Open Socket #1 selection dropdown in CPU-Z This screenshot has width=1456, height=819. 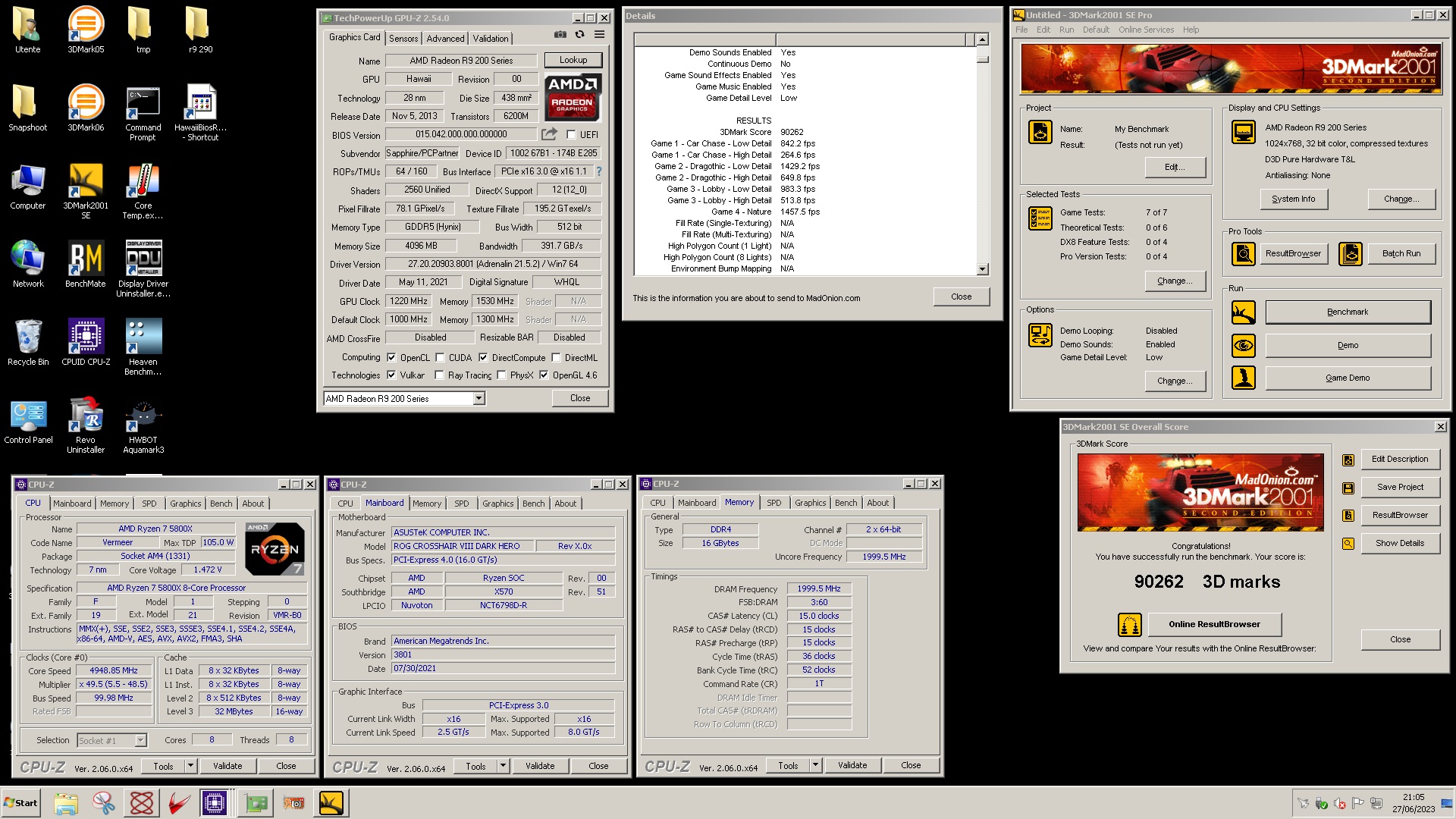[x=140, y=741]
